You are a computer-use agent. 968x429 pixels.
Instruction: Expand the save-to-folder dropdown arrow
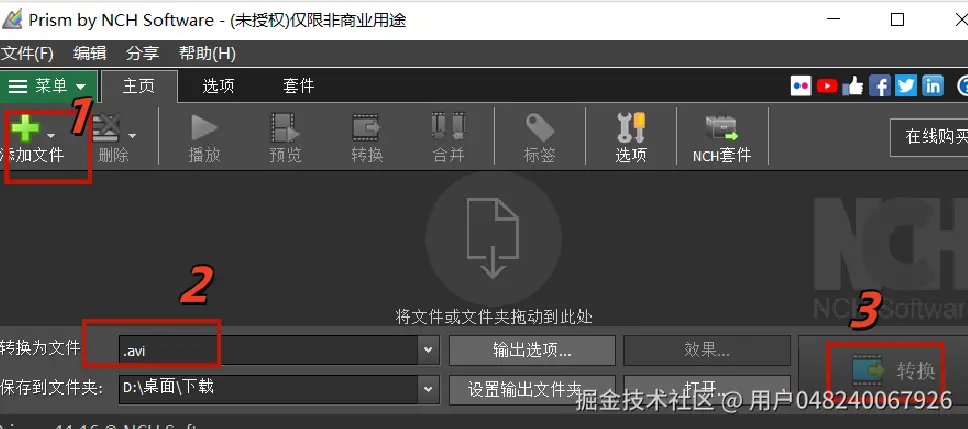[x=428, y=389]
